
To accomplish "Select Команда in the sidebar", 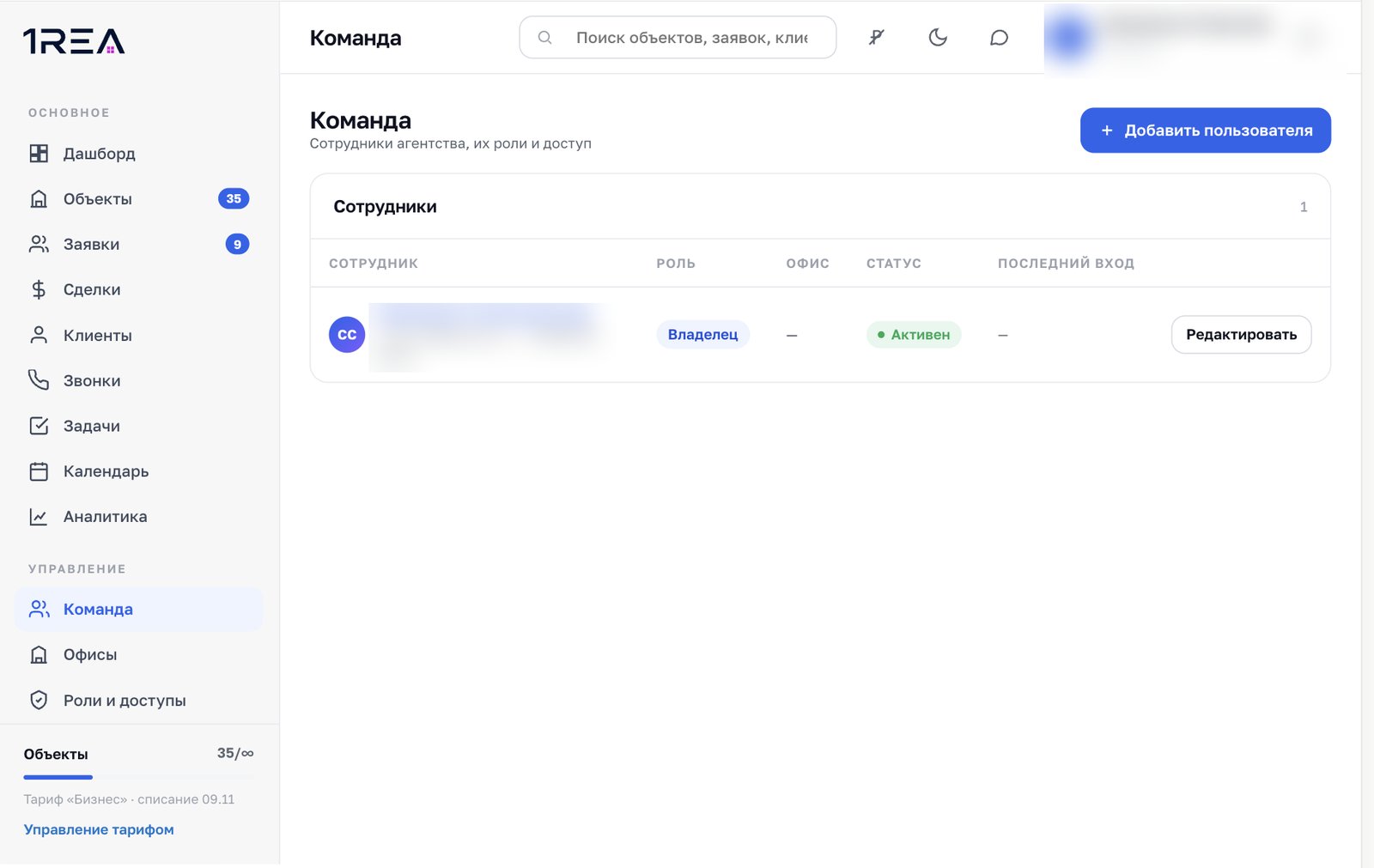I will click(138, 610).
